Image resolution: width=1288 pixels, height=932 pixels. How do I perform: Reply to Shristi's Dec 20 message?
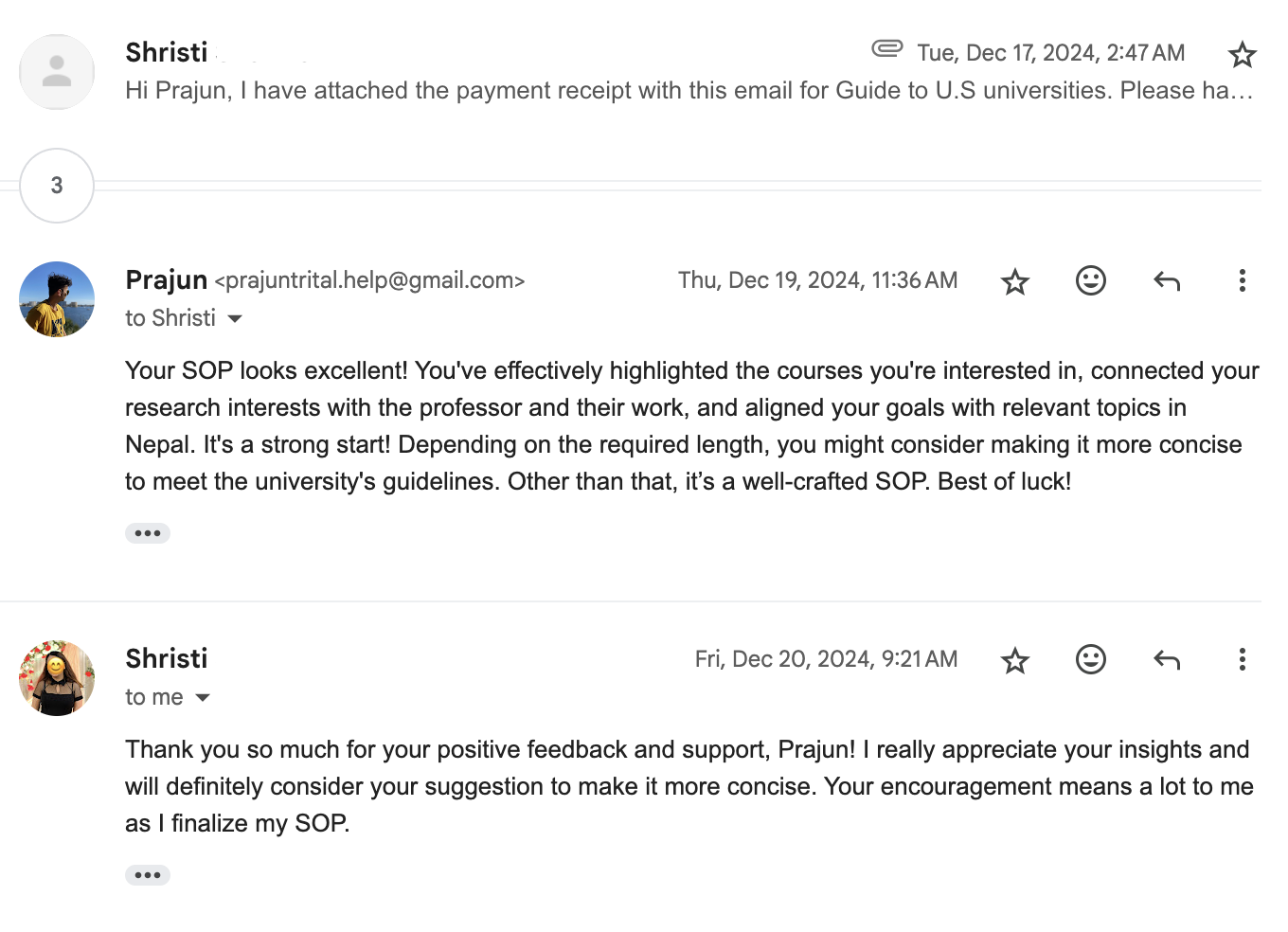[1167, 659]
